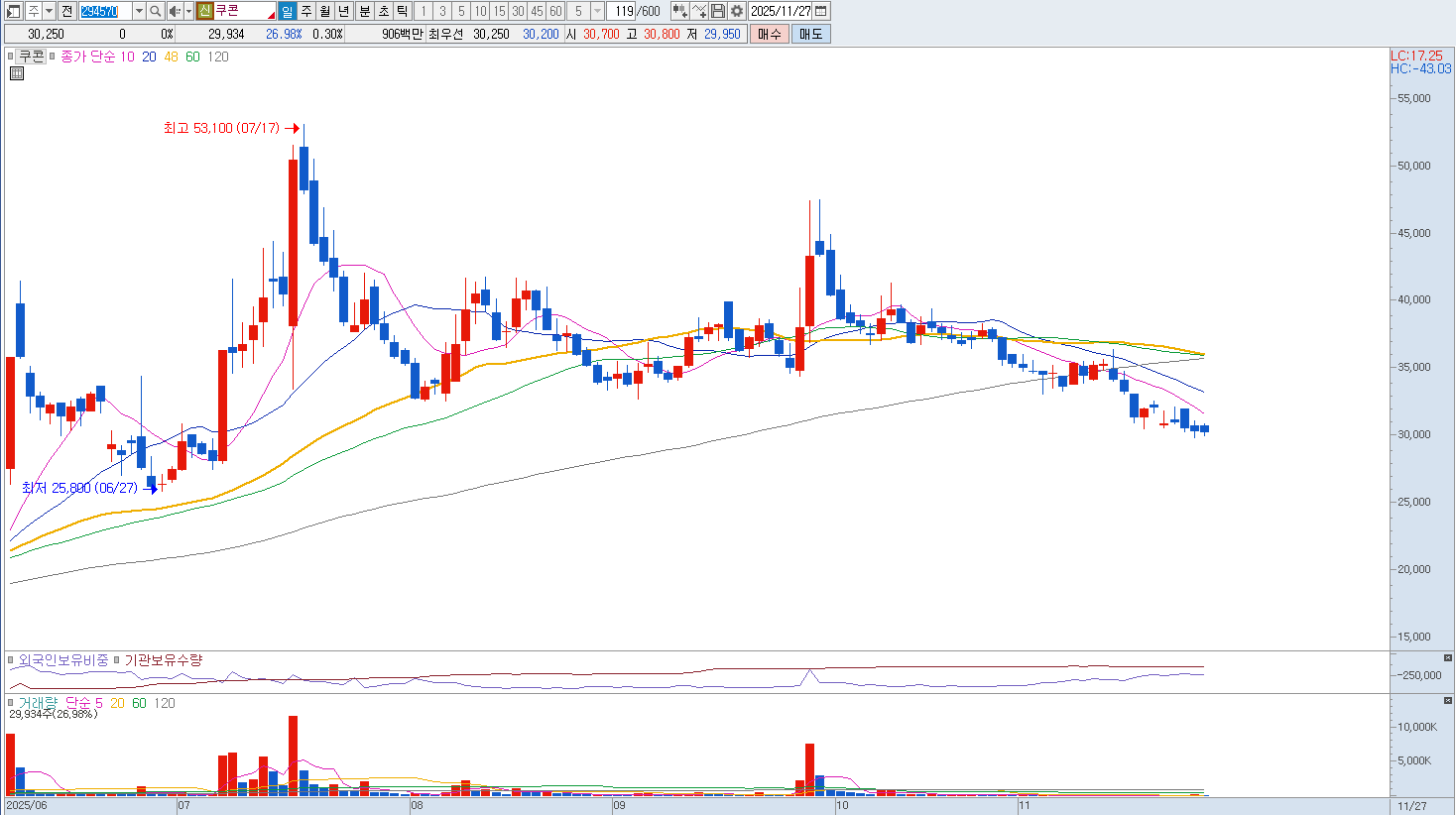This screenshot has height=815, width=1456.
Task: Open the calendar date picker icon
Action: point(821,11)
